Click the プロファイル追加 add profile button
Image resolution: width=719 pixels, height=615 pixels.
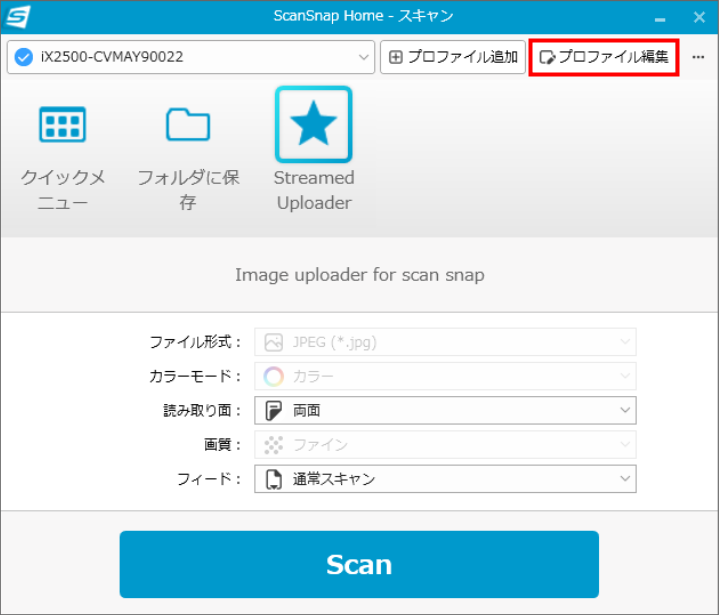point(453,57)
